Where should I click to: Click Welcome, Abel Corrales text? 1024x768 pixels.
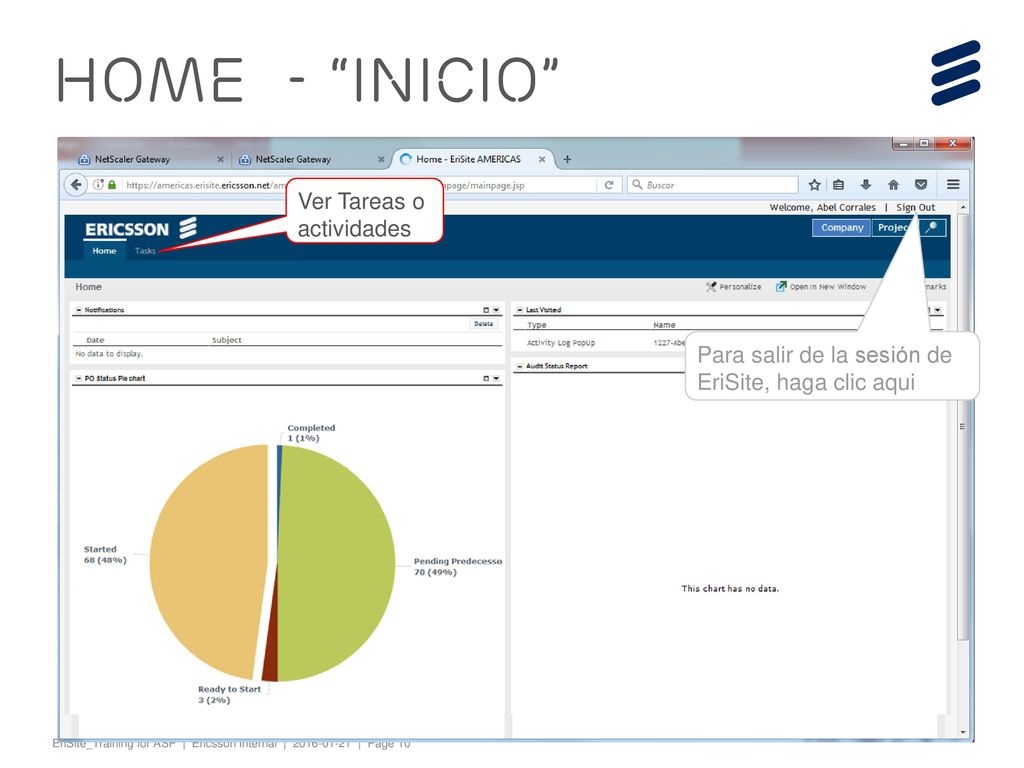822,207
